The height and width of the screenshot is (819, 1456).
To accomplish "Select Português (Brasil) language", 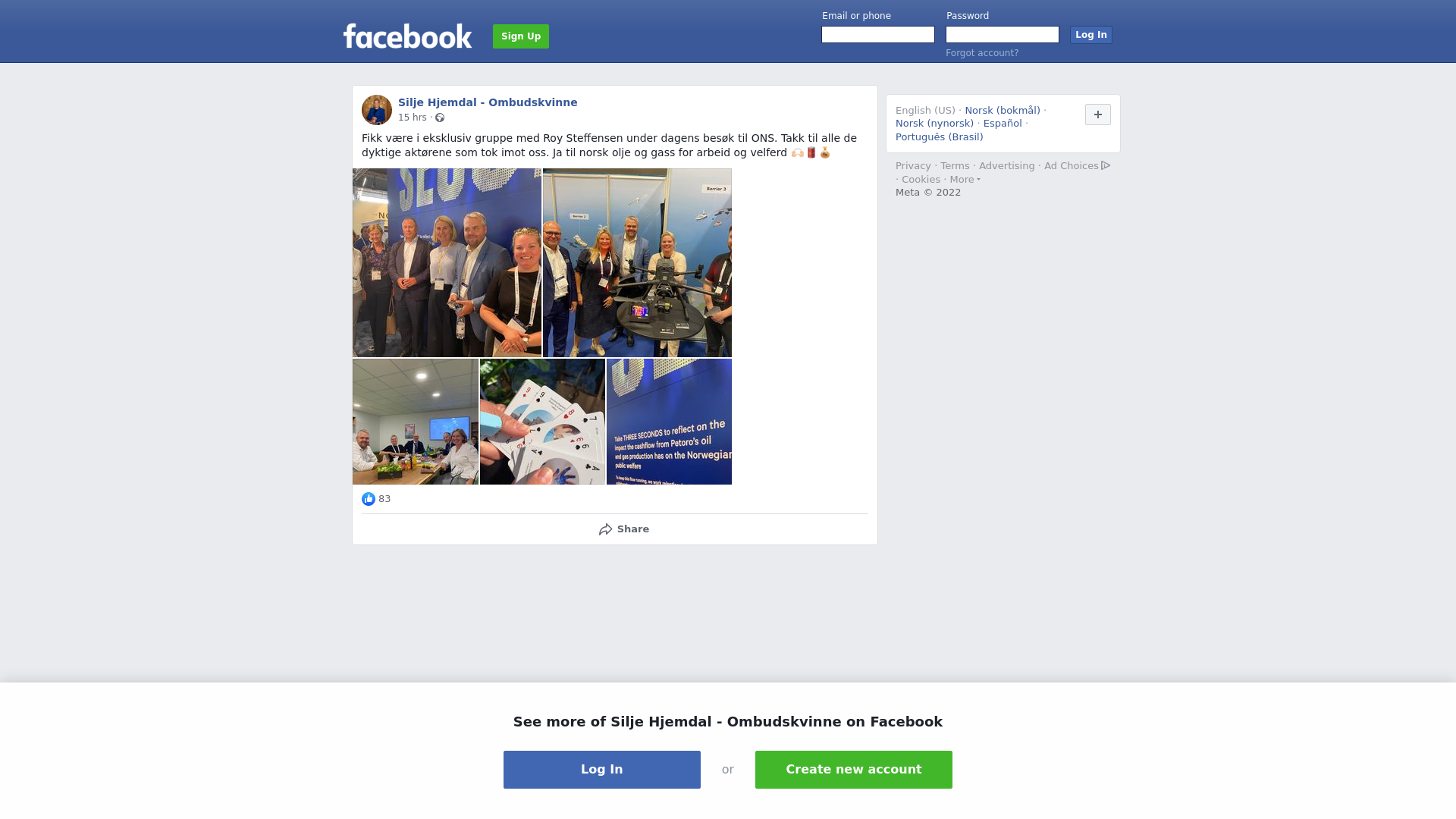I will tap(939, 137).
